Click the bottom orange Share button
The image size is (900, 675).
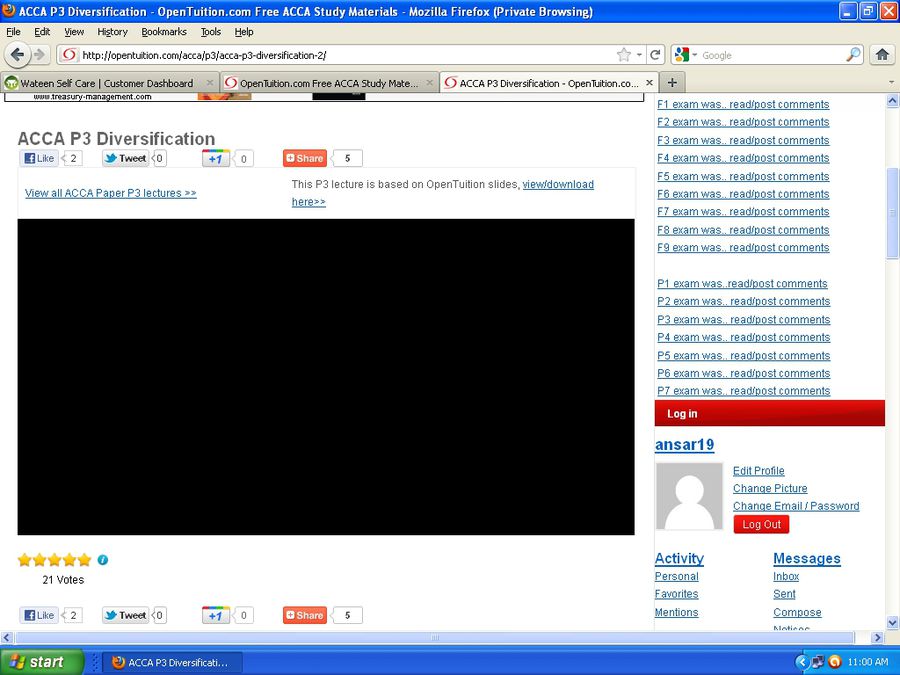click(305, 615)
